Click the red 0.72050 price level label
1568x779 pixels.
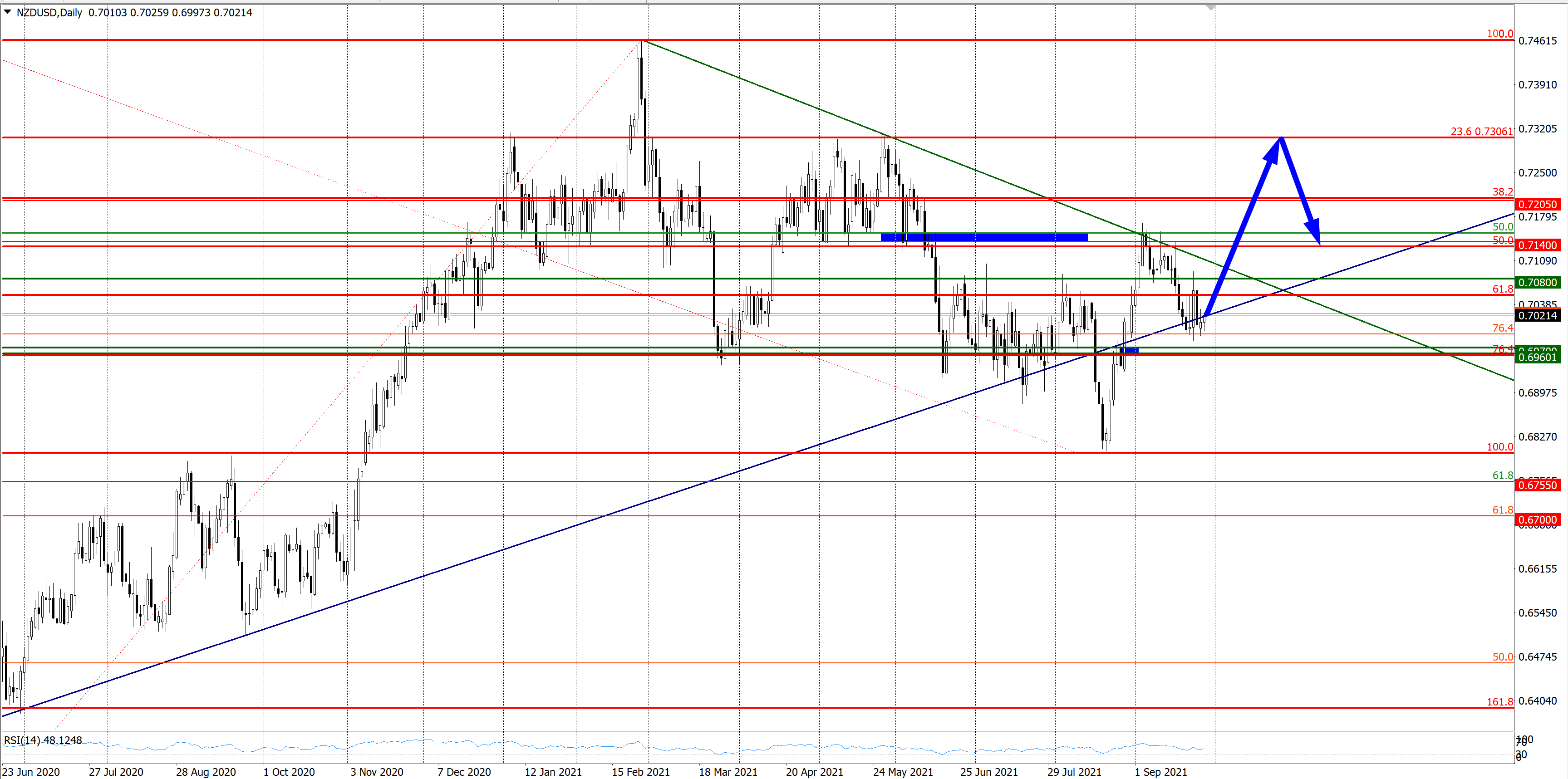click(1537, 205)
